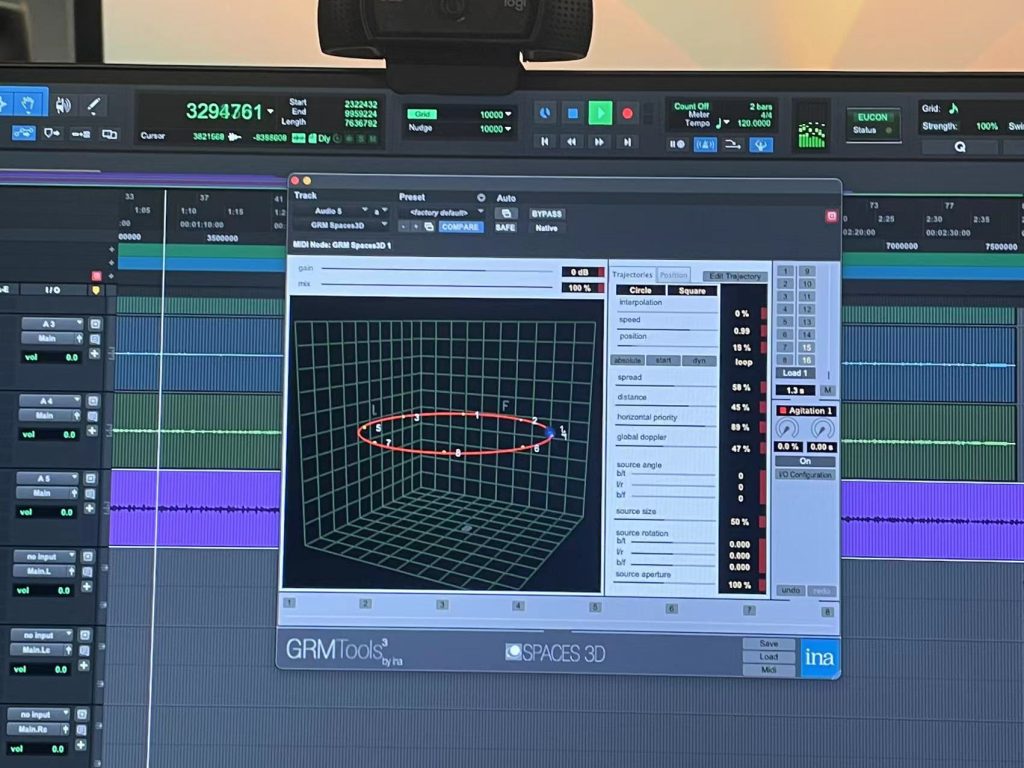Select the Pencil tool
Image resolution: width=1024 pixels, height=768 pixels.
[x=94, y=105]
